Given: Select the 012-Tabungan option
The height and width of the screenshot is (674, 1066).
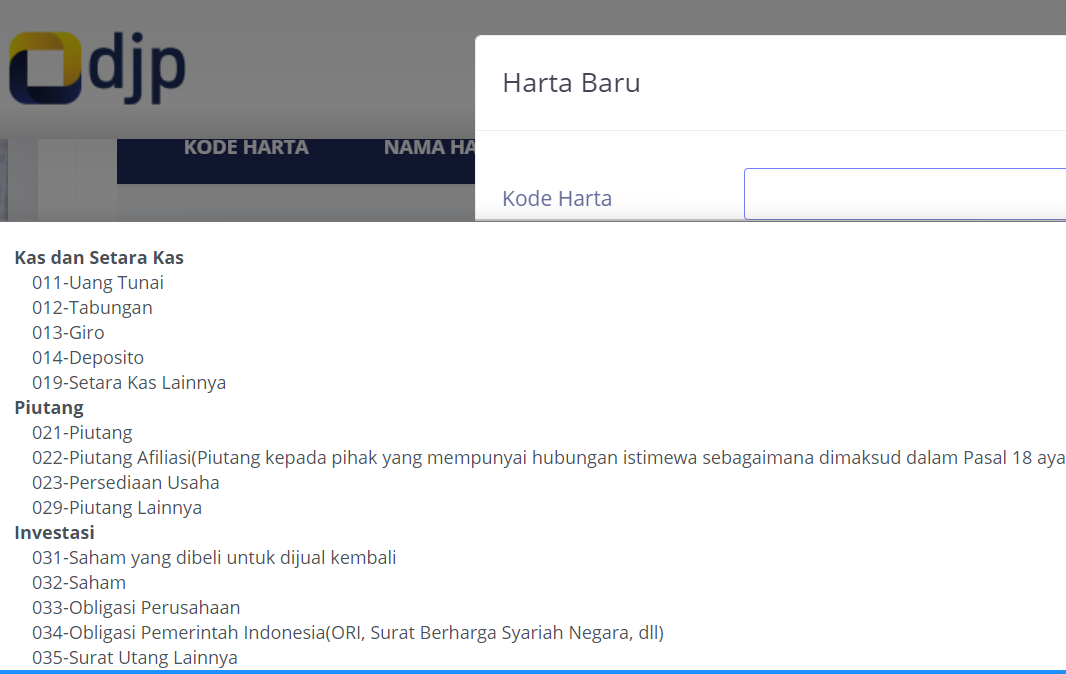Looking at the screenshot, I should (x=92, y=307).
